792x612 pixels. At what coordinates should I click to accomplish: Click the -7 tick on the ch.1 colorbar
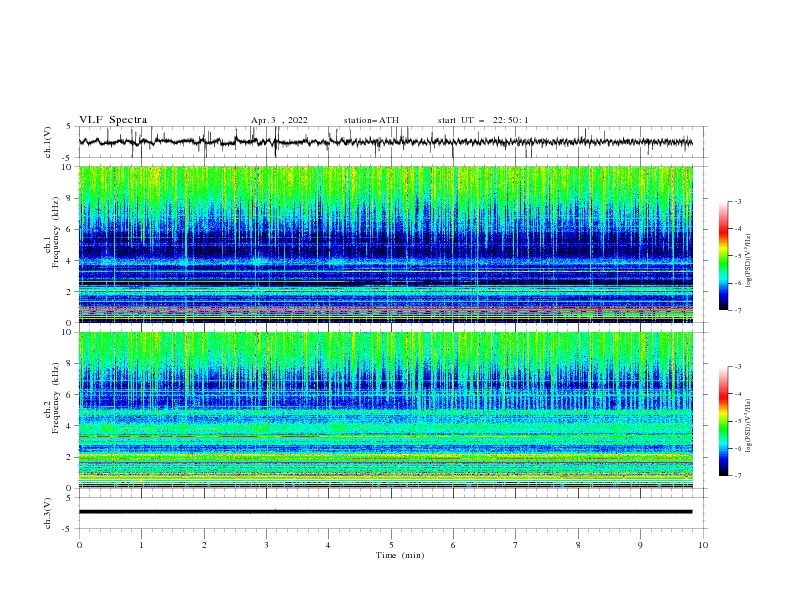737,310
